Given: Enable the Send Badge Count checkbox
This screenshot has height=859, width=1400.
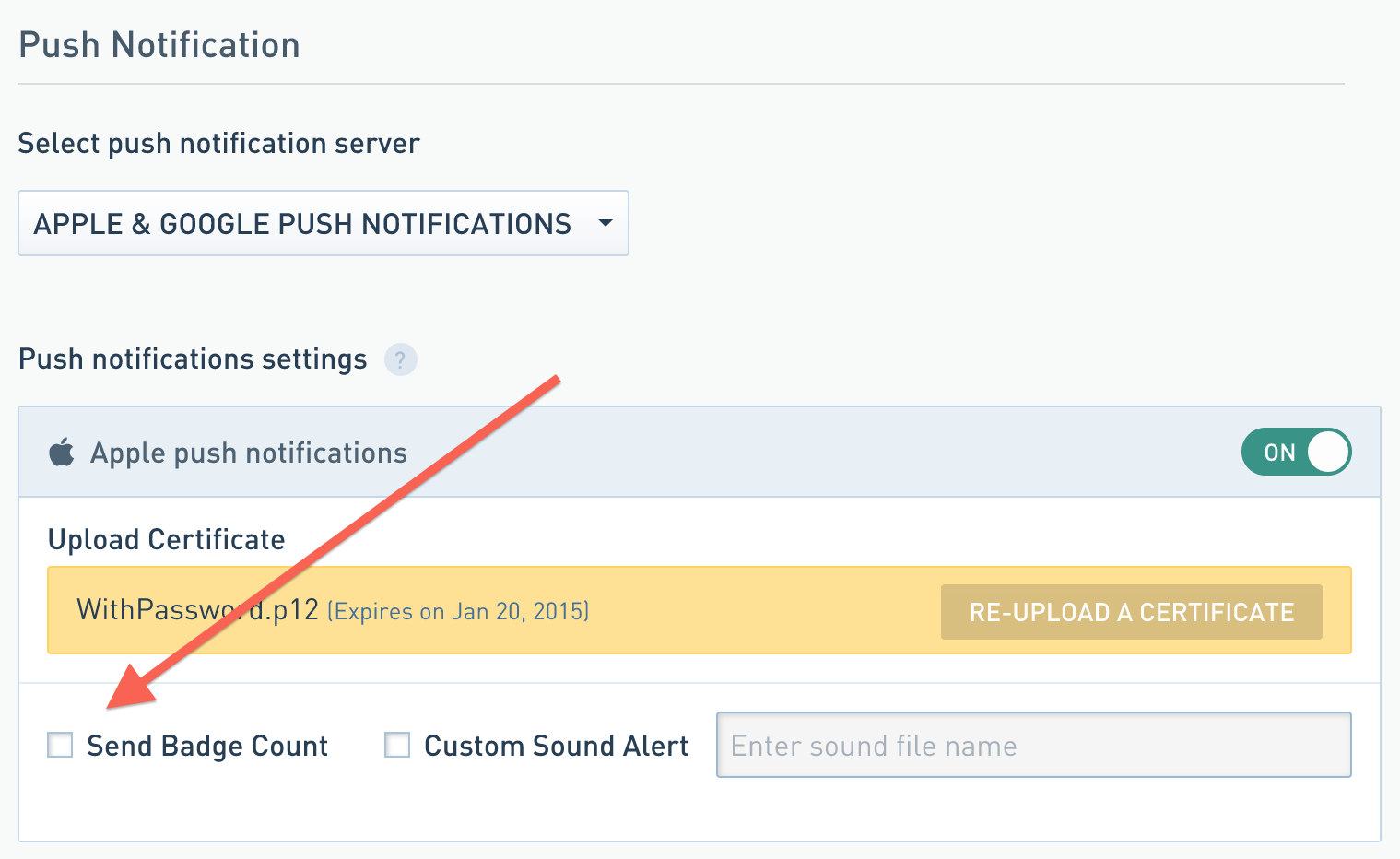Looking at the screenshot, I should click(60, 745).
